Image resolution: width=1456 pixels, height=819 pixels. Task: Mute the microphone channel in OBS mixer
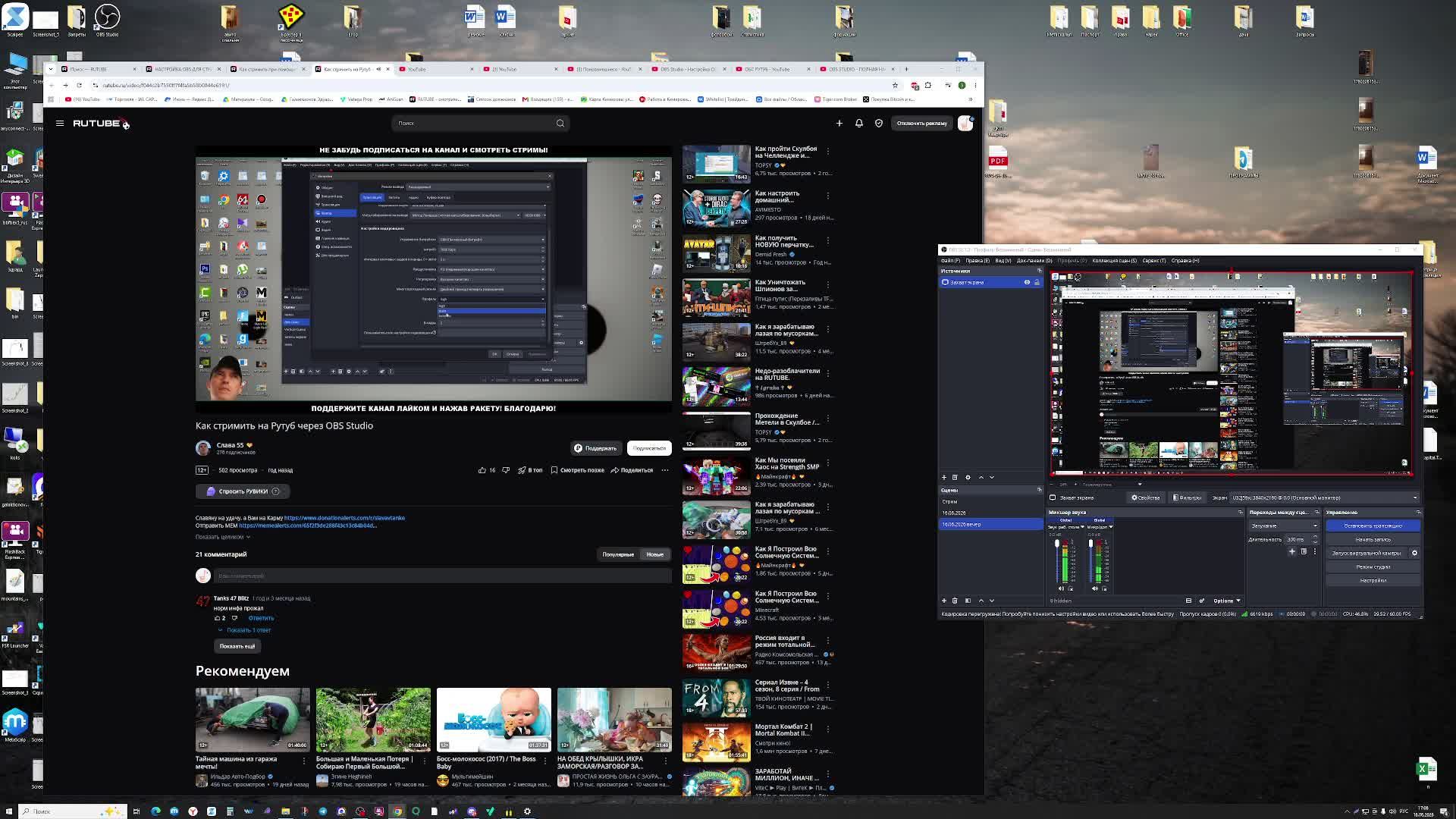[1094, 588]
